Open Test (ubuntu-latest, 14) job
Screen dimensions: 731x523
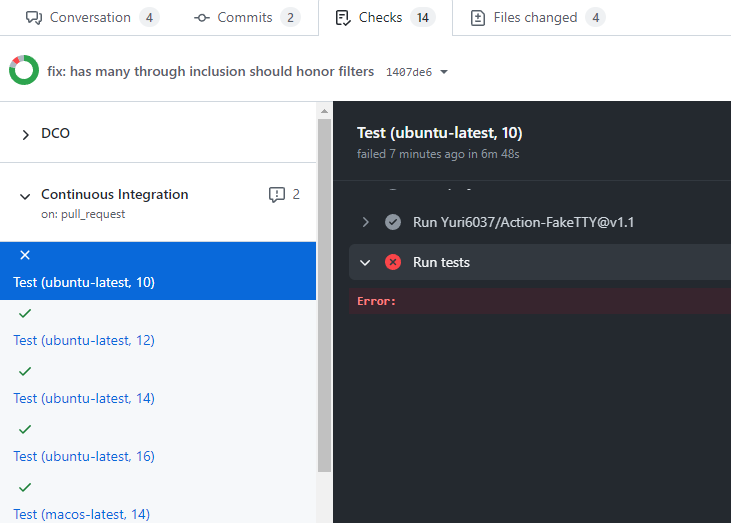coord(84,399)
